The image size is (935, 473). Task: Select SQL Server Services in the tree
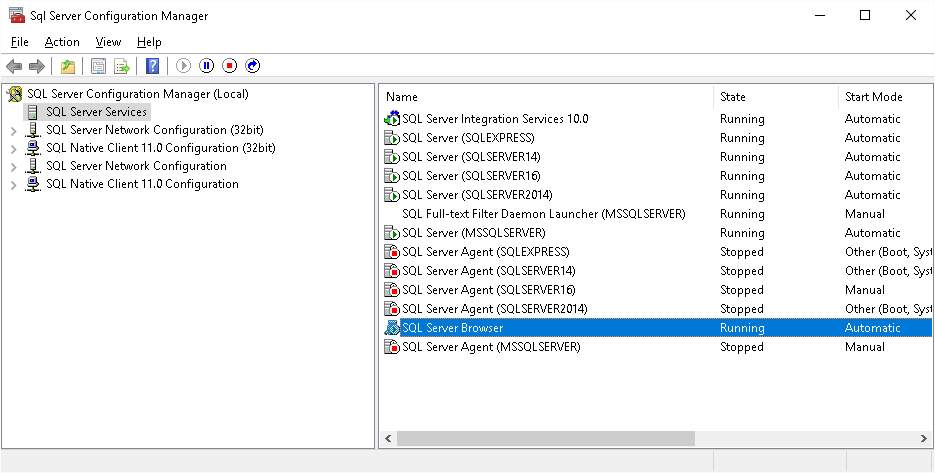(x=97, y=112)
